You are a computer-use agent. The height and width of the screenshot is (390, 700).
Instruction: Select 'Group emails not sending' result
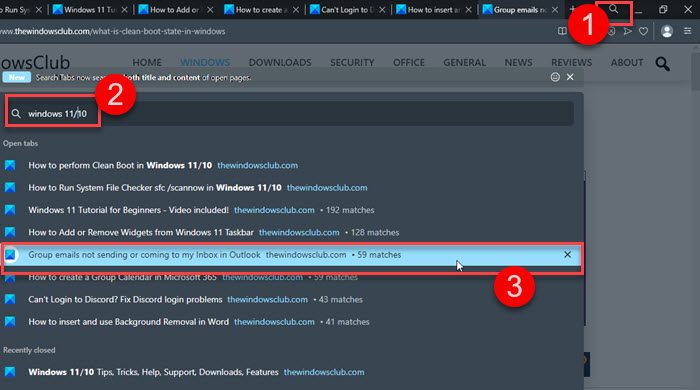coord(292,254)
